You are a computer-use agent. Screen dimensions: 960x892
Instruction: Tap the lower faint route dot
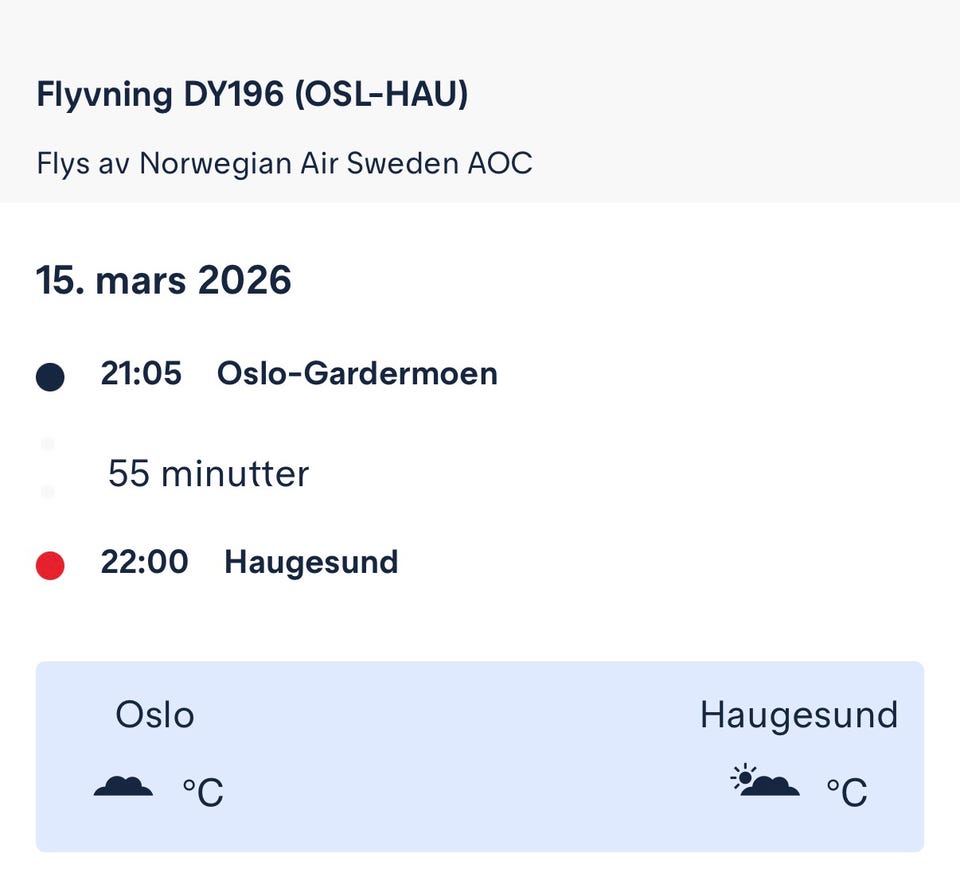pos(48,491)
